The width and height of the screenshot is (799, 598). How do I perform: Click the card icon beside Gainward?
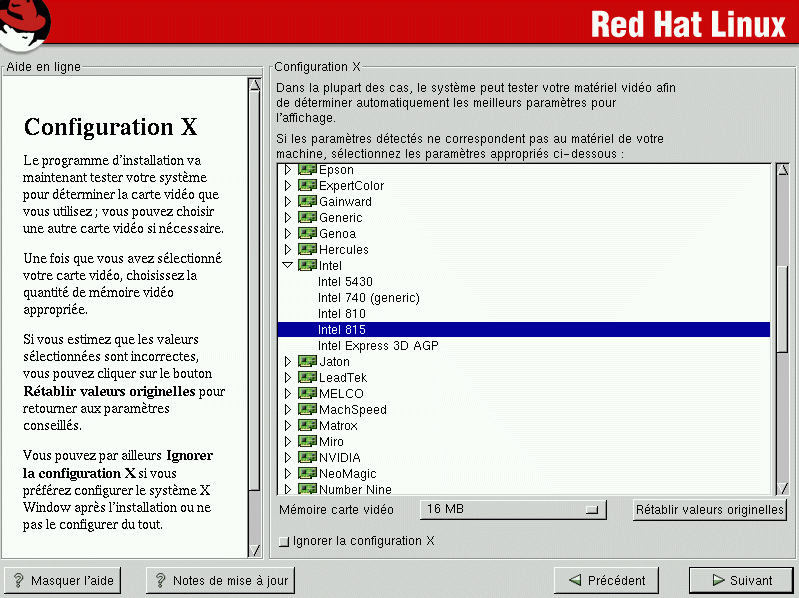pos(307,202)
